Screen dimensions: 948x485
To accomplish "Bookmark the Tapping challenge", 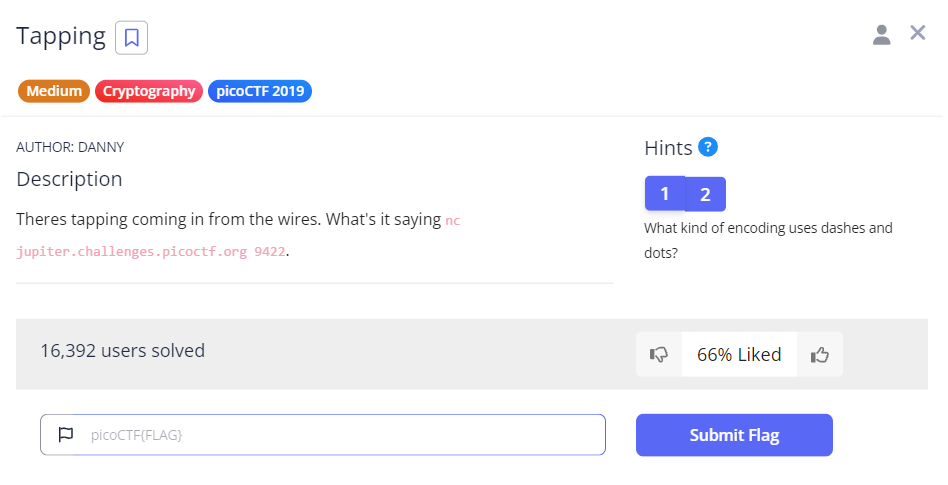I will [x=132, y=38].
